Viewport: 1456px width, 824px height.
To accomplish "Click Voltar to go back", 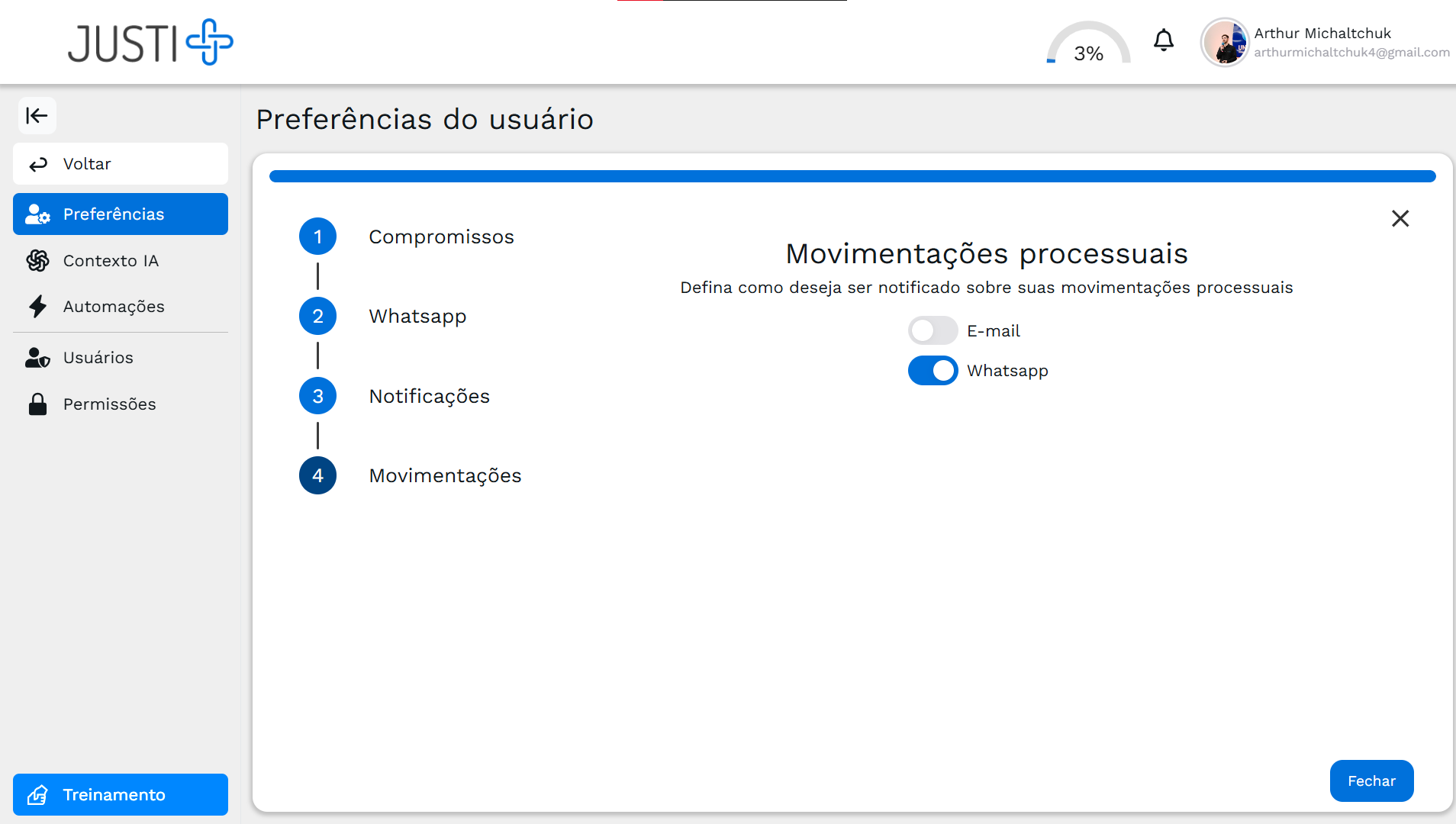I will click(120, 163).
